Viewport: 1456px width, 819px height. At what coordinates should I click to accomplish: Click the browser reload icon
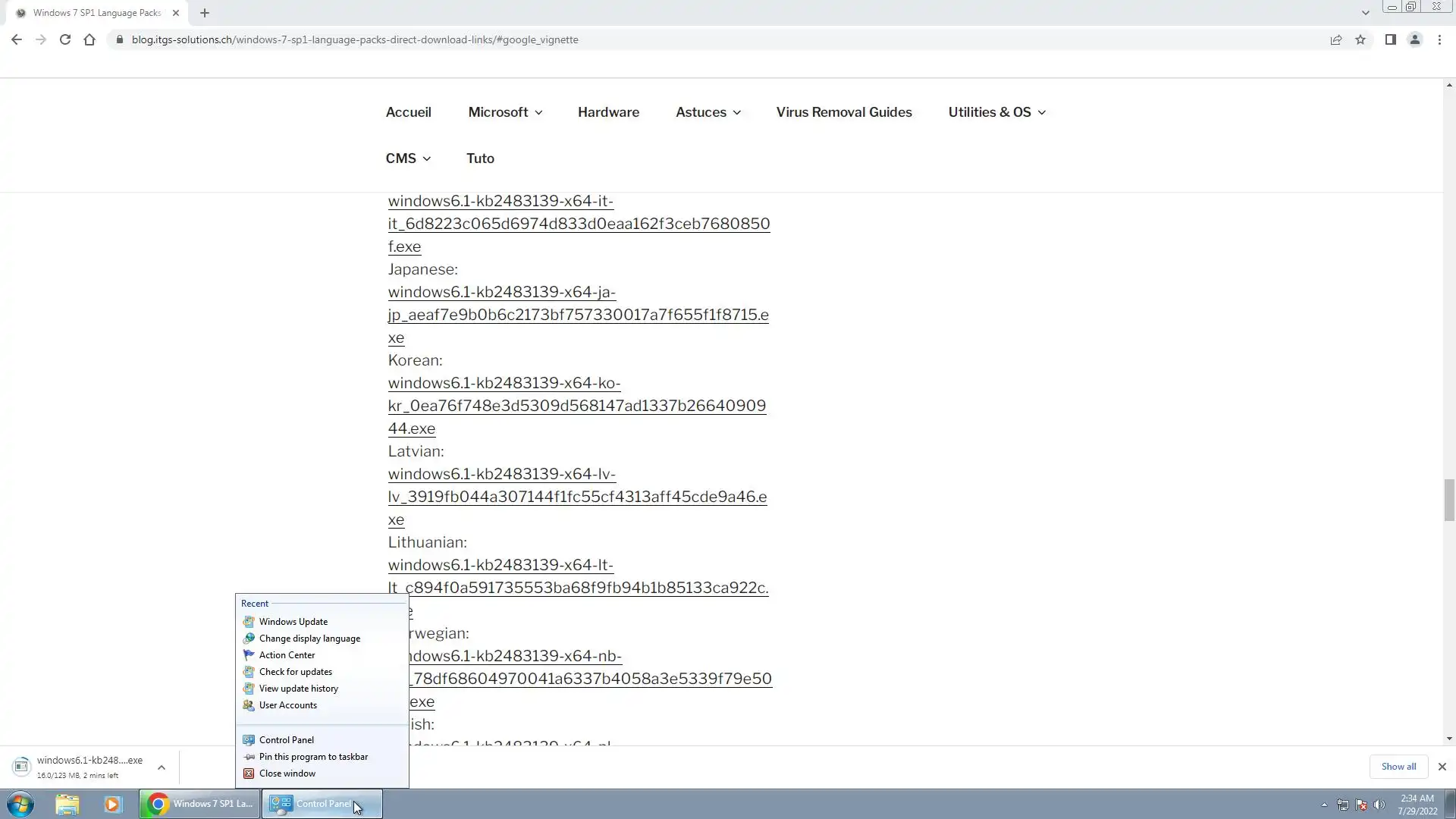point(65,39)
